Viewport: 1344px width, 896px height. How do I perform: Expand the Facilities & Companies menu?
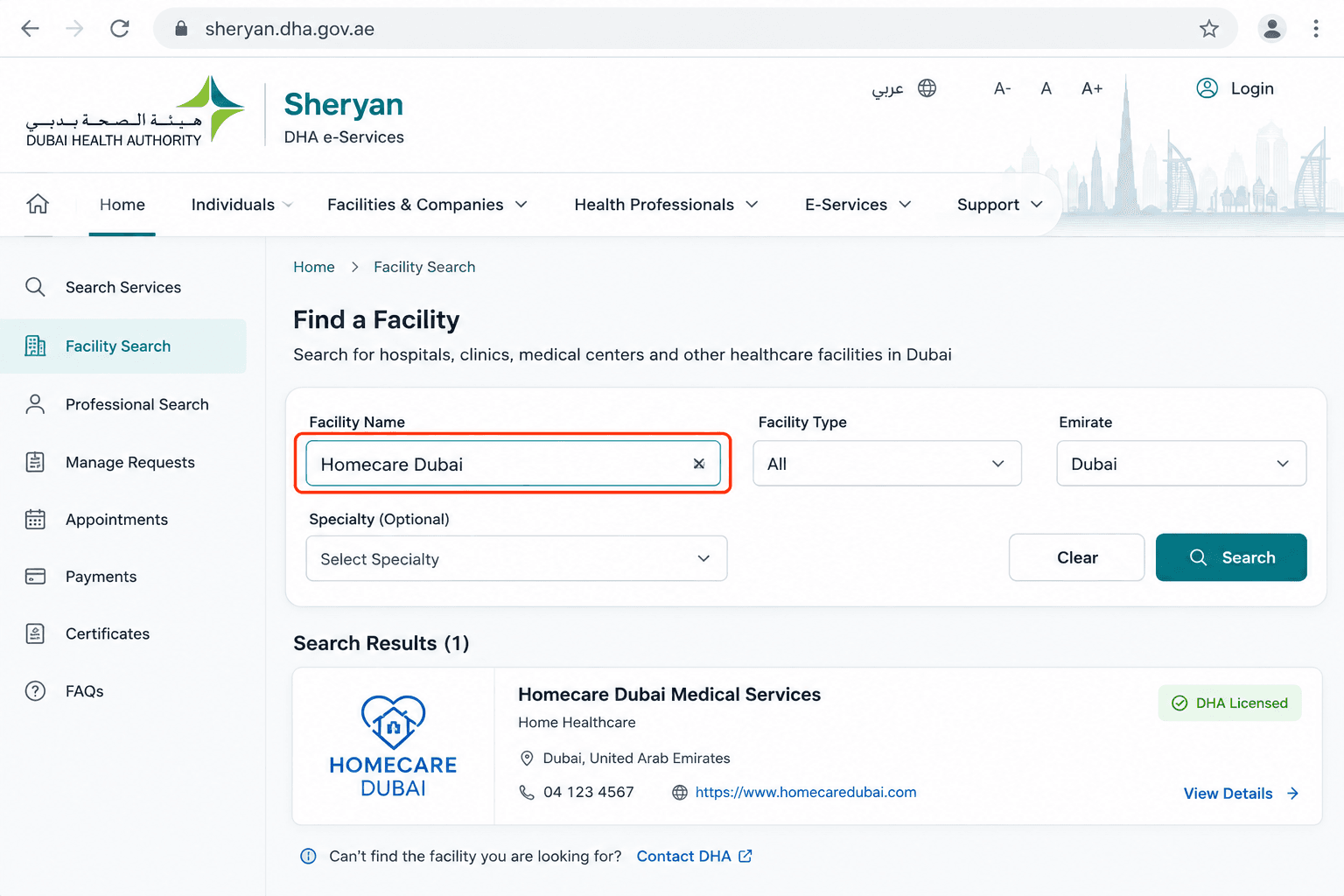[427, 205]
